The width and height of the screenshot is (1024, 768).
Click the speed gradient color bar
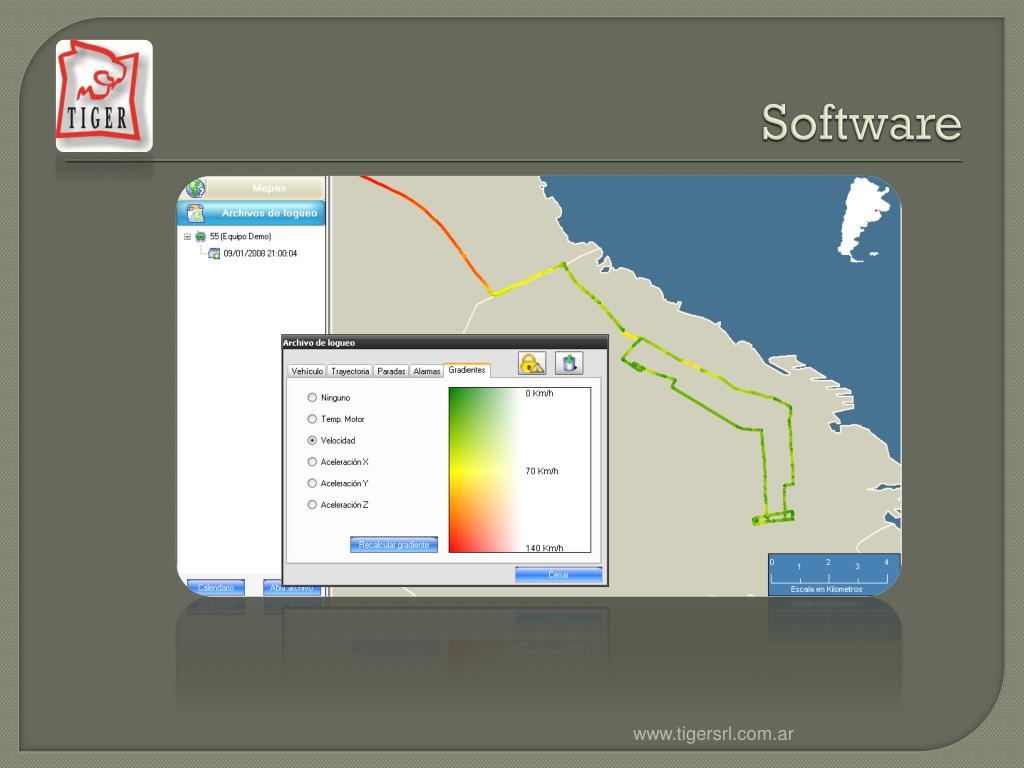click(x=485, y=470)
